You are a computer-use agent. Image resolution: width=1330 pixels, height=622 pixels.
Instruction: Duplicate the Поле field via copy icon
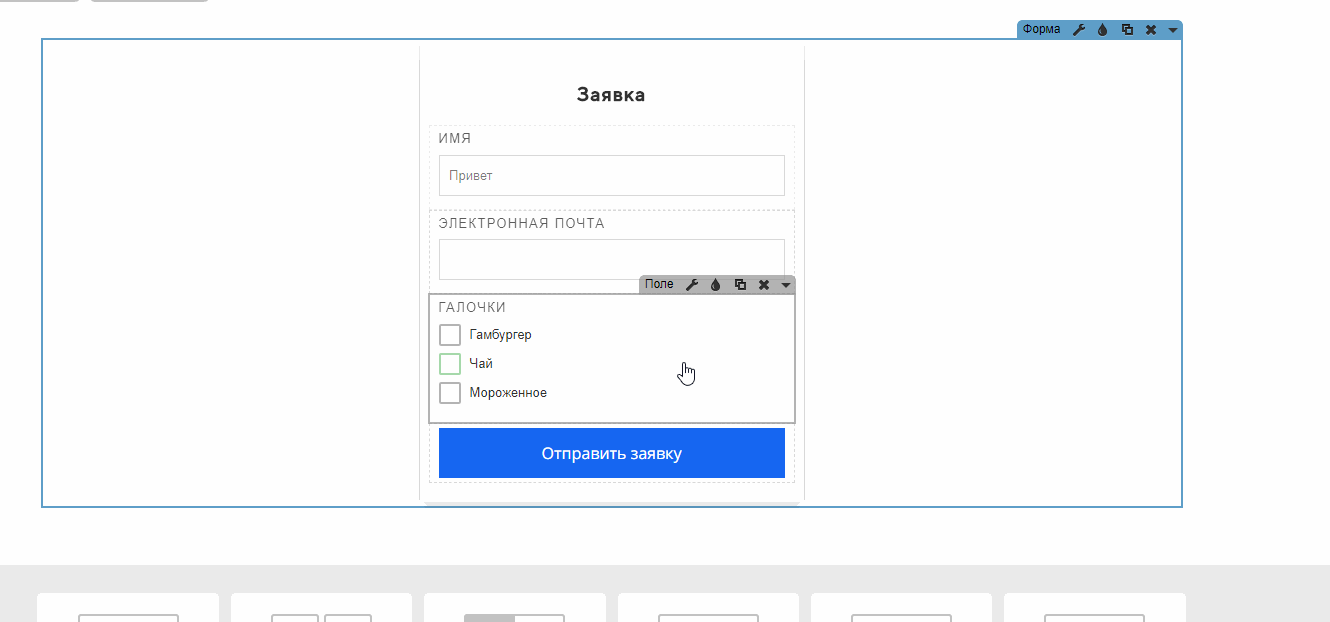coord(740,285)
